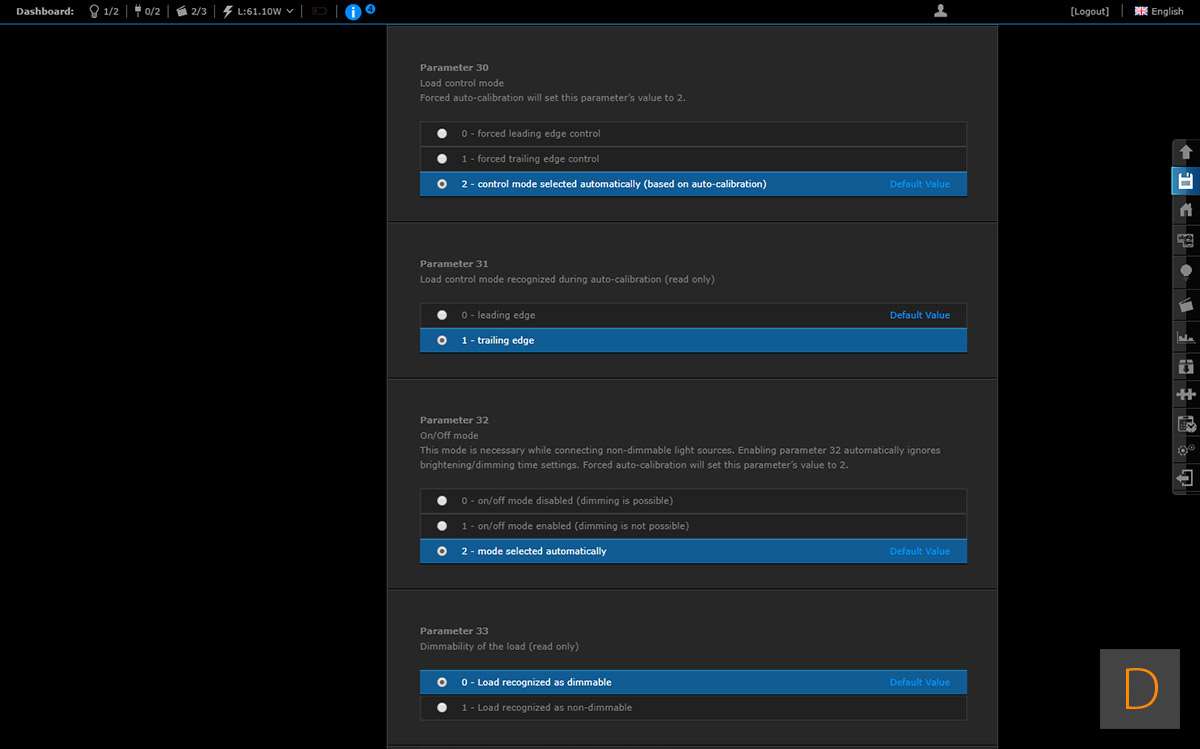Click the user profile icon in header
Viewport: 1200px width, 749px height.
click(940, 11)
